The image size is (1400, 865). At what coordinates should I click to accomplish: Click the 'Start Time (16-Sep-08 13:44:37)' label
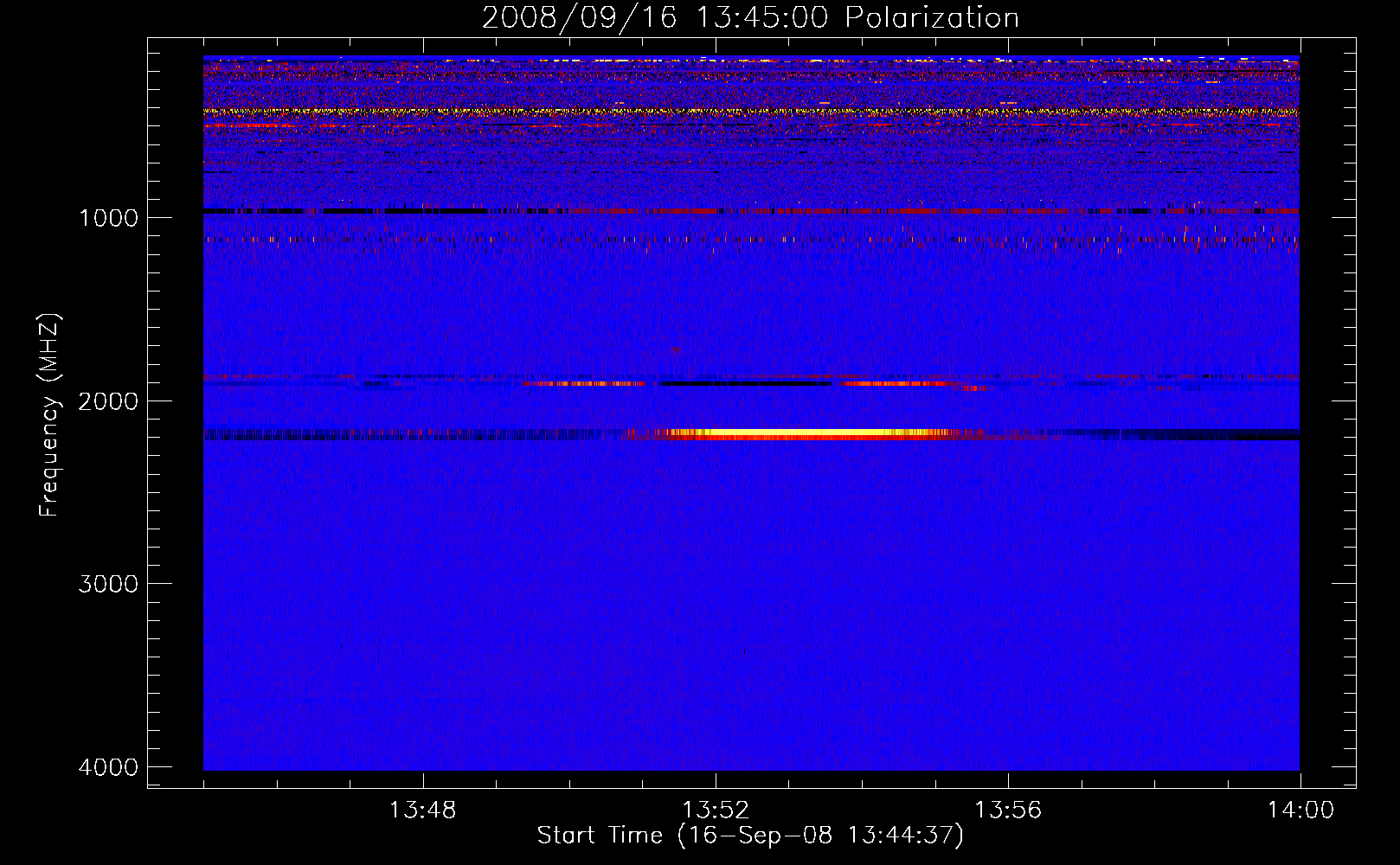click(750, 836)
